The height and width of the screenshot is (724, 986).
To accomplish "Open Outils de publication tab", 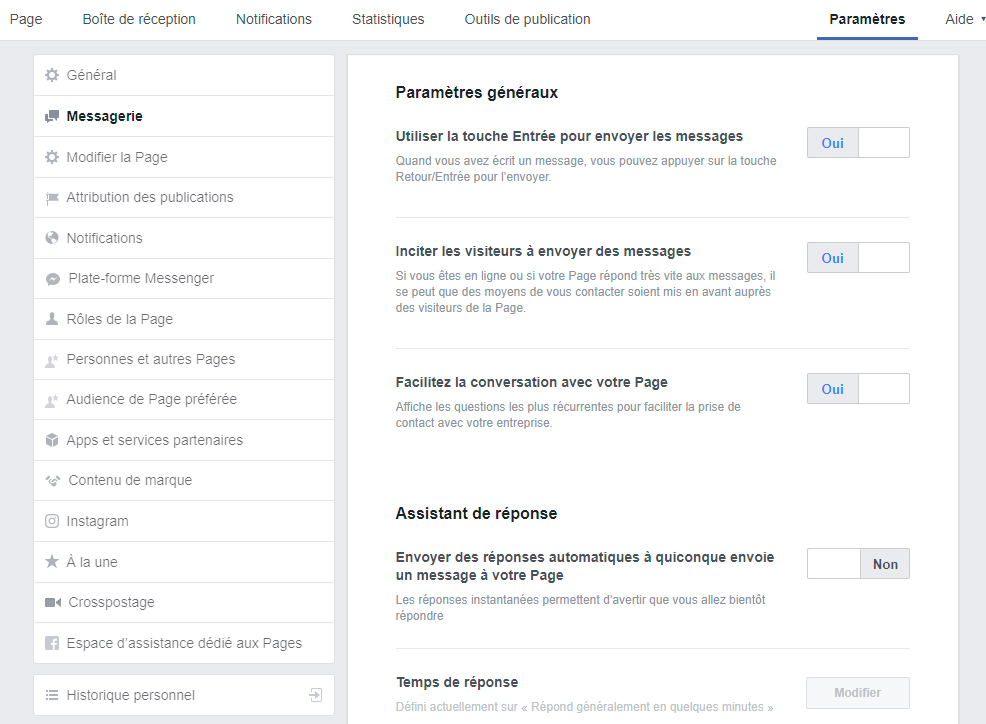I will pyautogui.click(x=527, y=19).
